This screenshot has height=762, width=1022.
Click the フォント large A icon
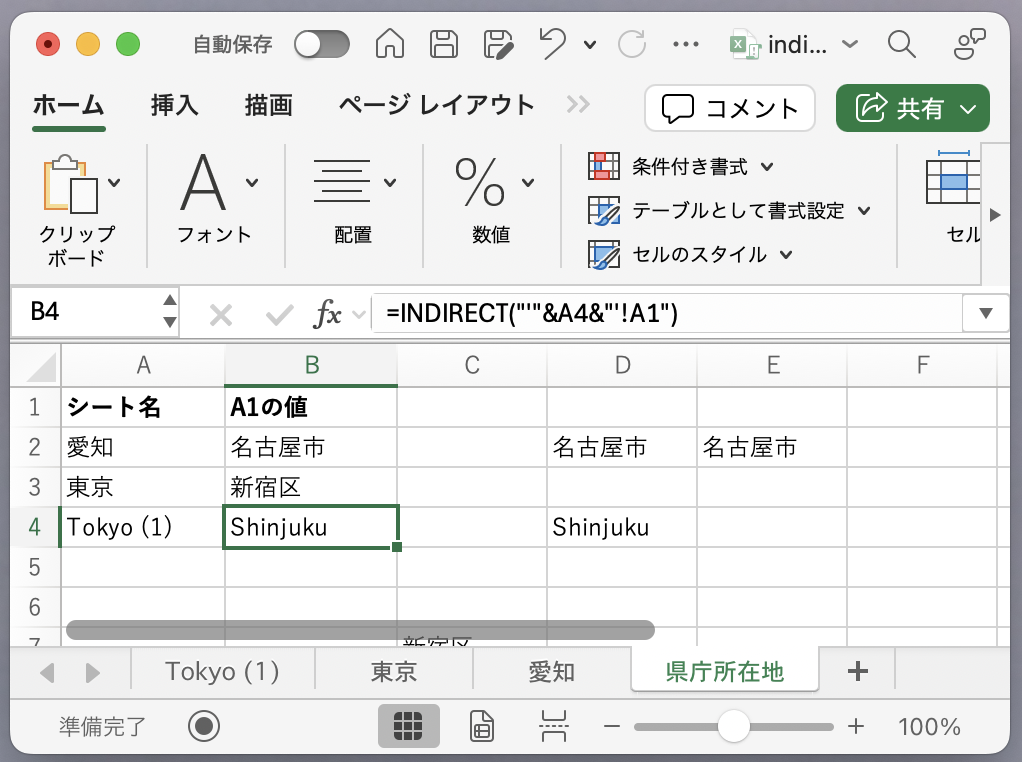pos(203,183)
